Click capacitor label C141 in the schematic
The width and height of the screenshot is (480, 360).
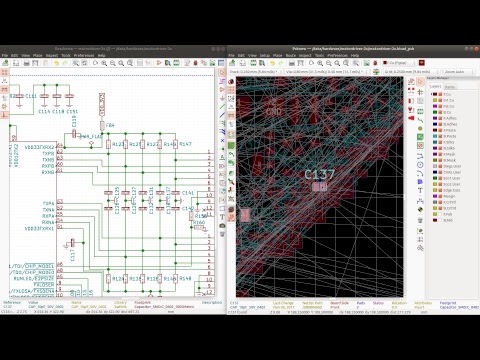pyautogui.click(x=188, y=193)
